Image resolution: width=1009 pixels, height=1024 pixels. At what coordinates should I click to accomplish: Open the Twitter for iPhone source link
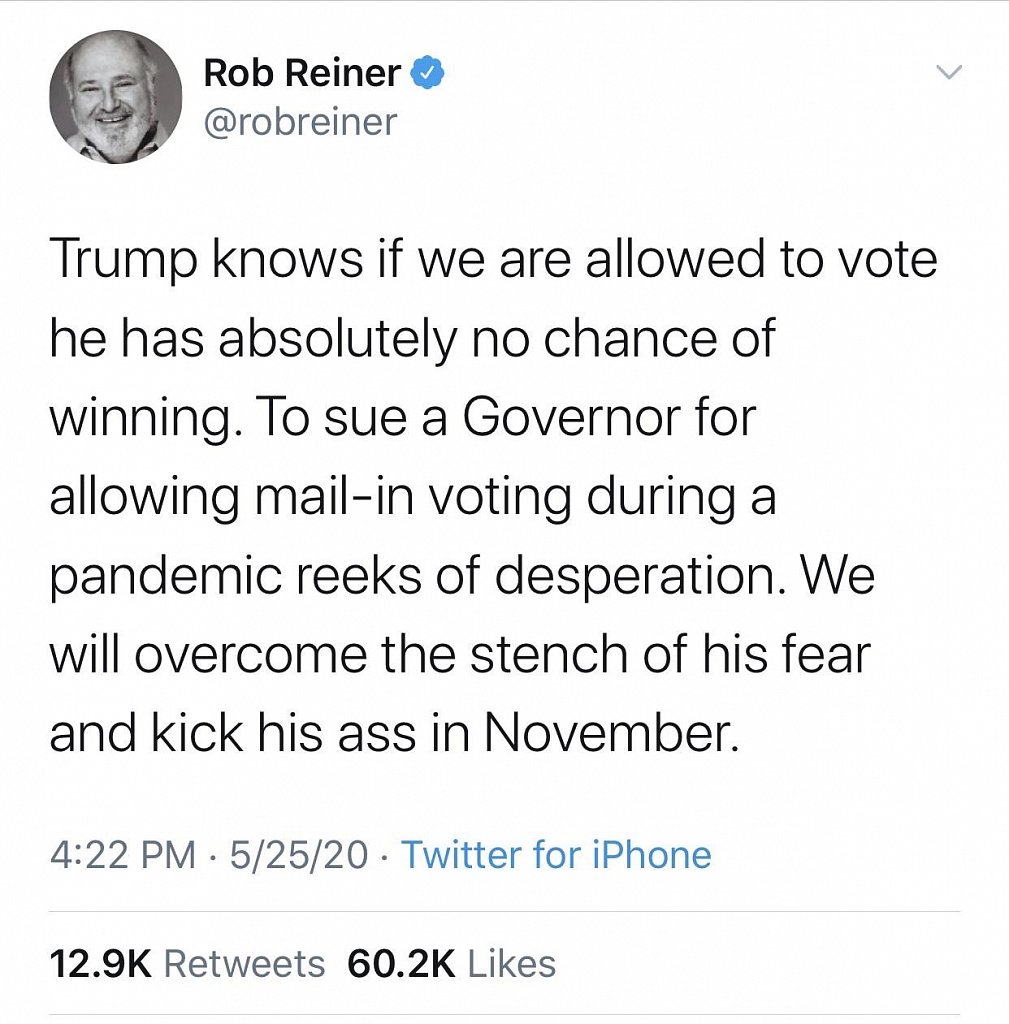(556, 855)
